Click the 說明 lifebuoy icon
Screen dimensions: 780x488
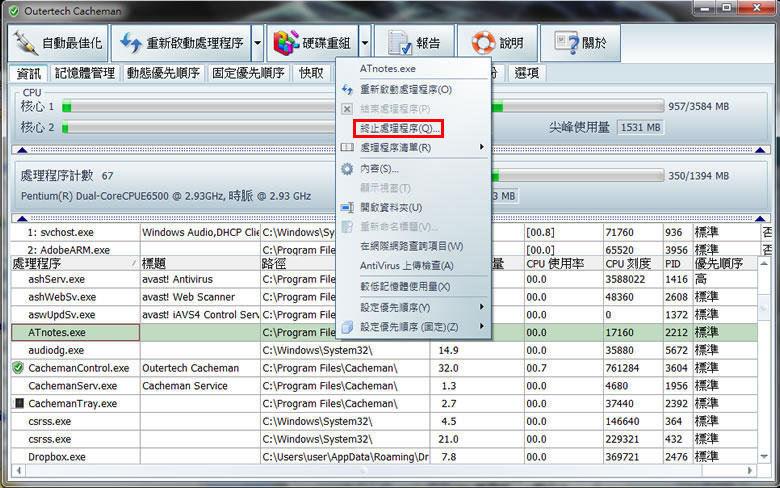(x=484, y=43)
